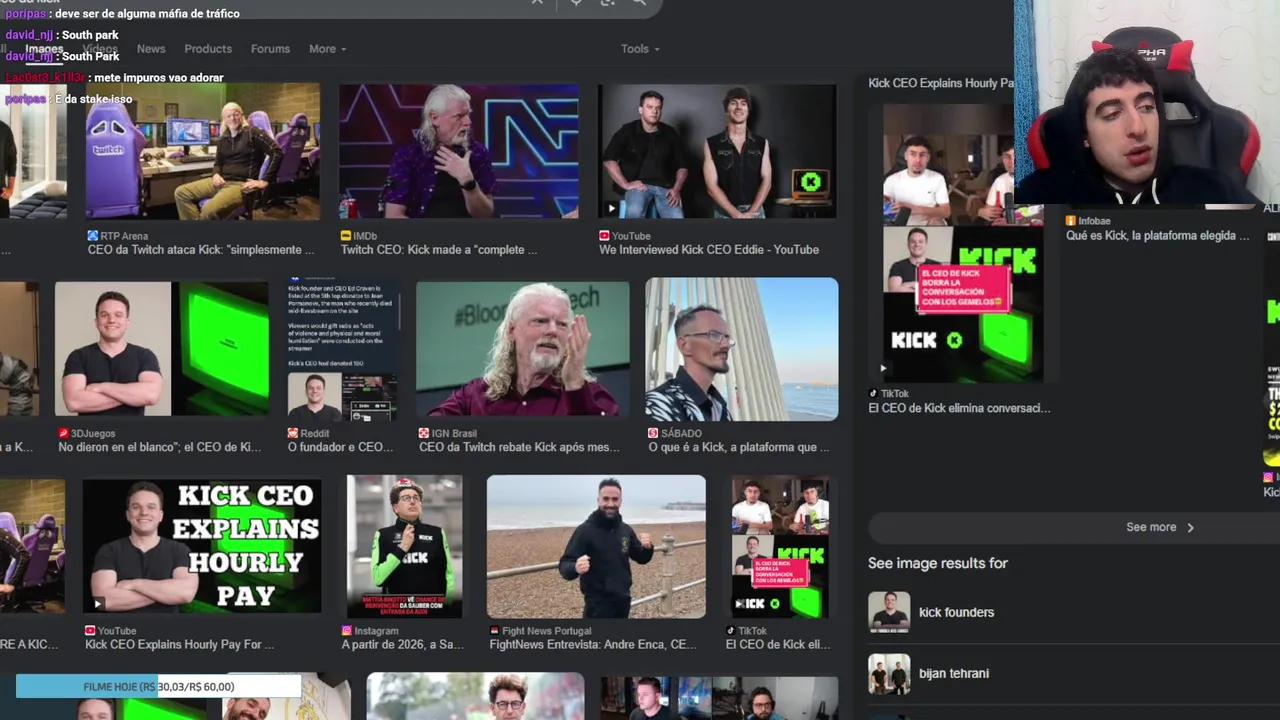The image size is (1280, 720).
Task: Click play icon on the small TikTok result thumbnail
Action: point(740,604)
